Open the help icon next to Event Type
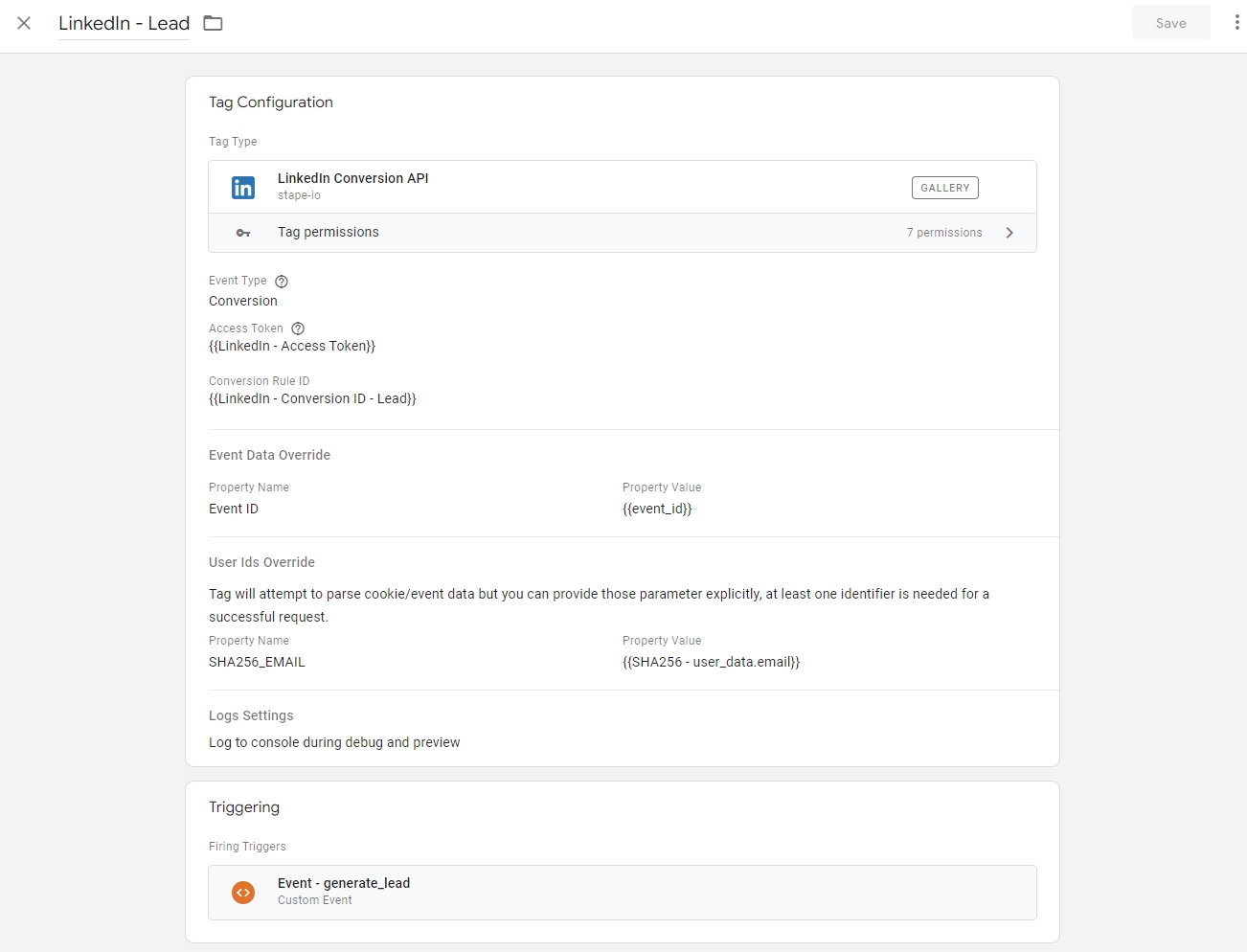This screenshot has height=952, width=1247. pos(282,282)
